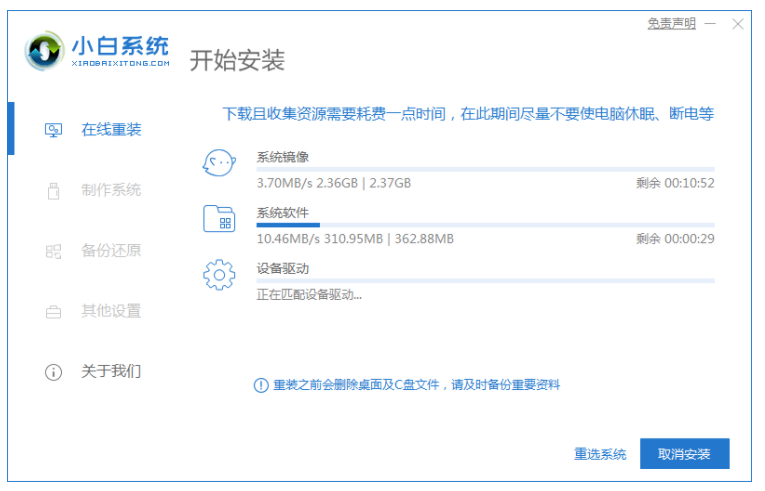
Task: Click the info icon beside backup warning
Action: (261, 385)
